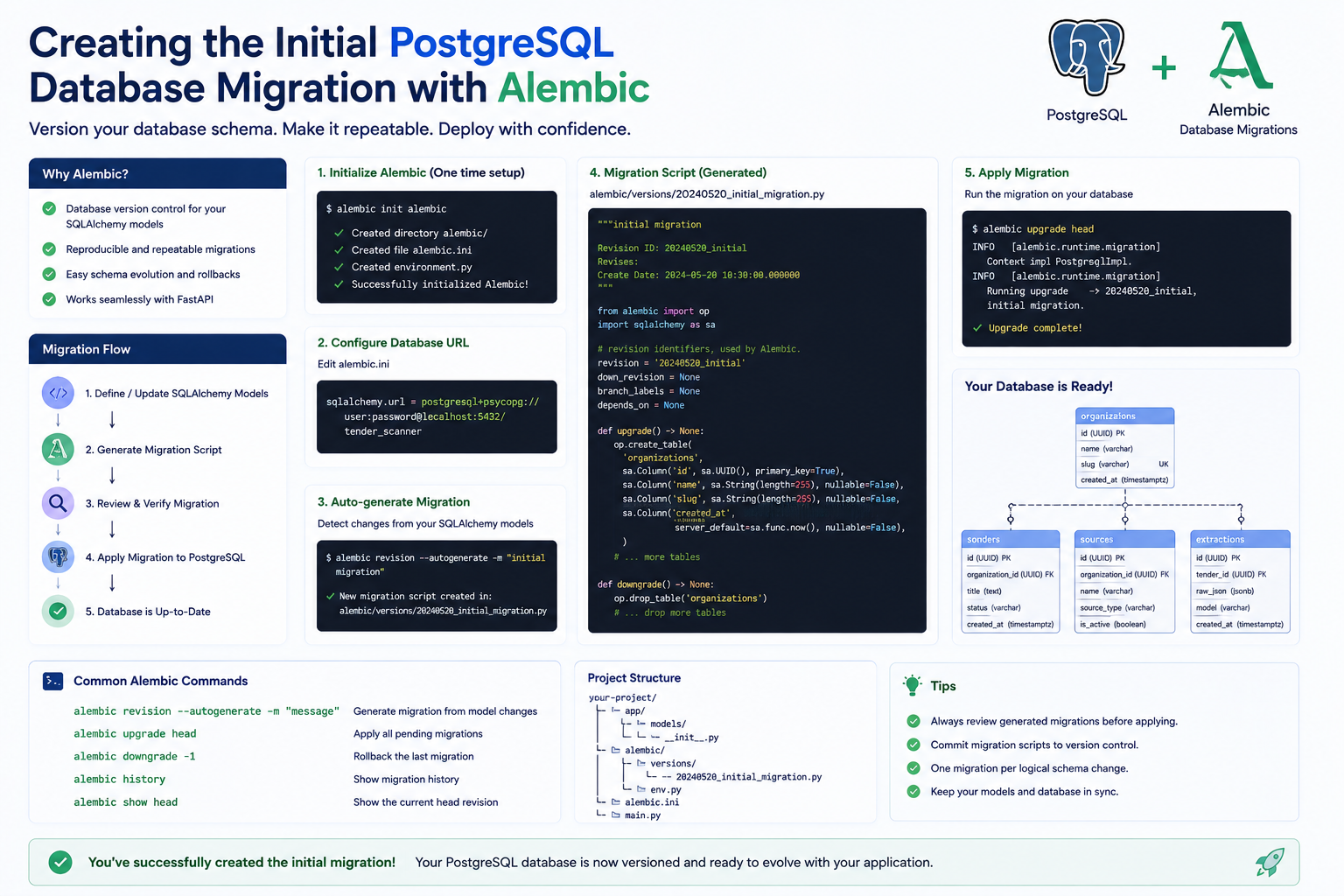Select the your-project/ root in Project Structure
The width and height of the screenshot is (1344, 896).
coord(623,697)
